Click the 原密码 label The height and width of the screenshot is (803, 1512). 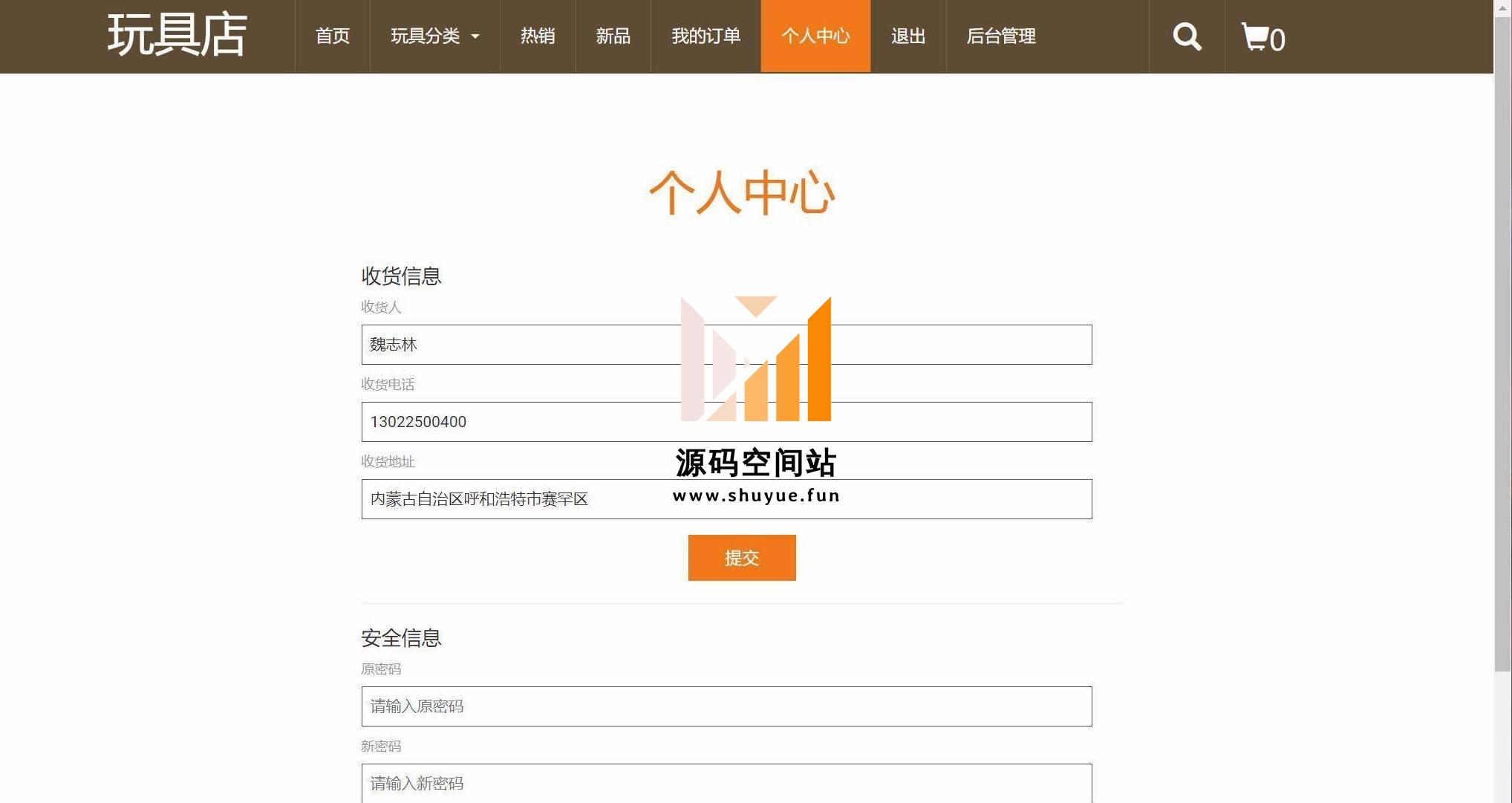[x=381, y=669]
